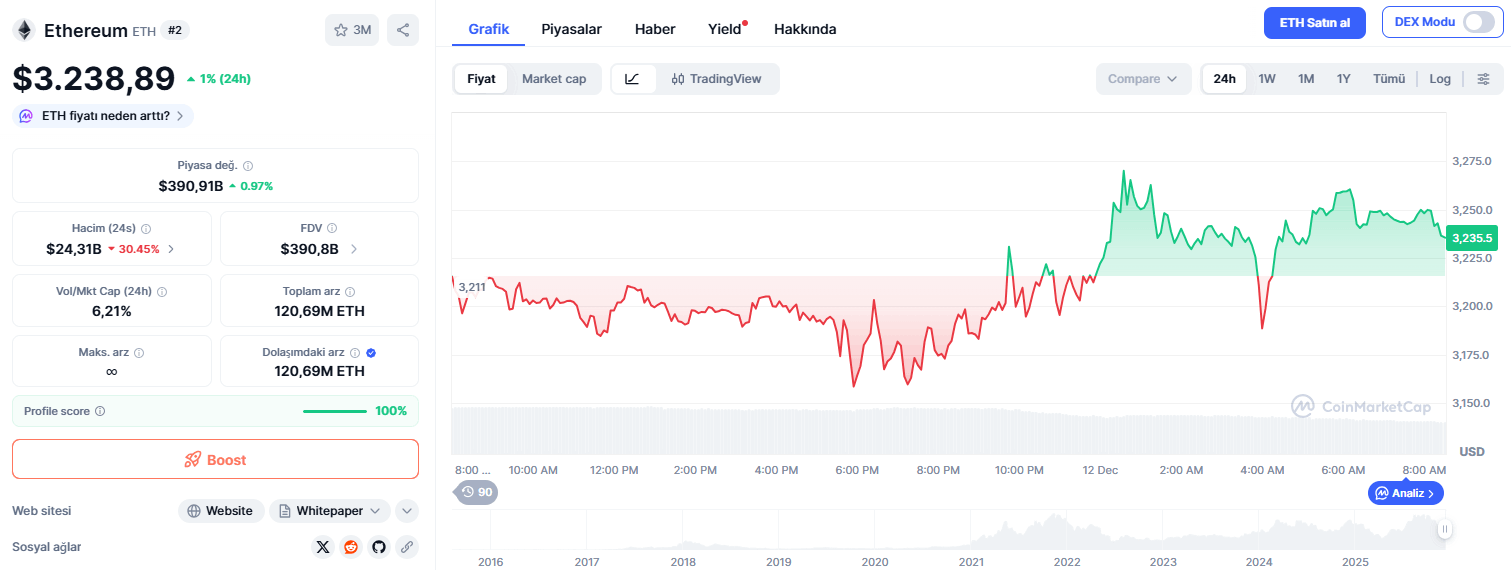This screenshot has height=570, width=1511.
Task: Click the #2 rank badge
Action: coord(175,30)
